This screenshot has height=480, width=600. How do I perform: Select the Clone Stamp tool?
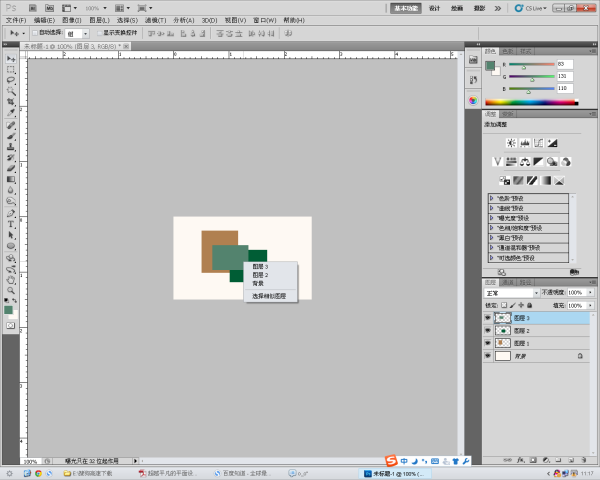point(11,147)
